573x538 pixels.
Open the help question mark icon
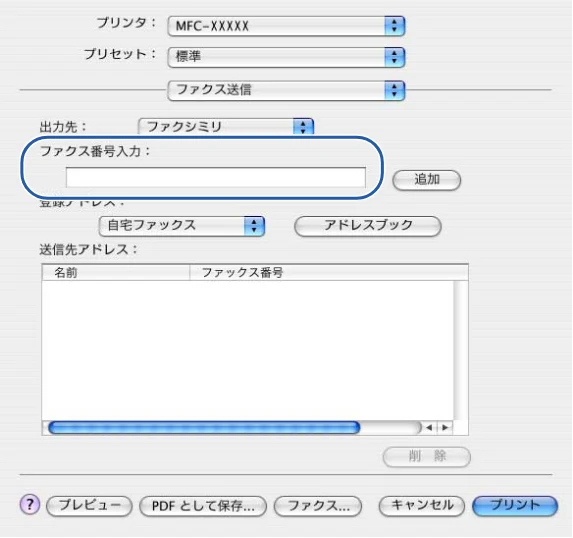[30, 505]
